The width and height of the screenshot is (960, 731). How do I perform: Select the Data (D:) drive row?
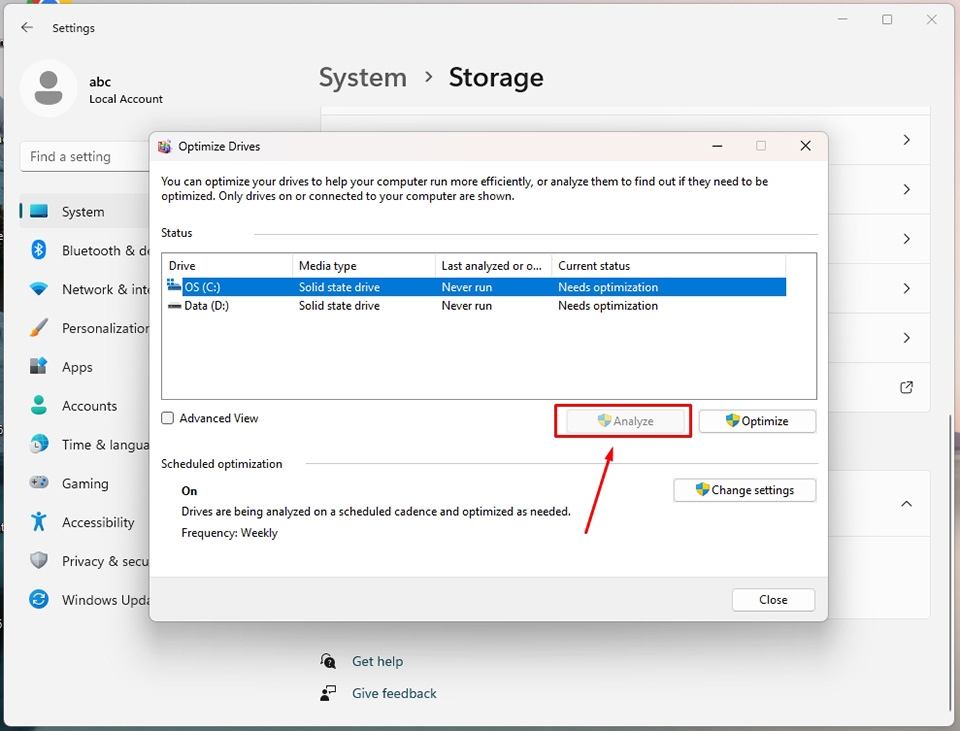474,306
